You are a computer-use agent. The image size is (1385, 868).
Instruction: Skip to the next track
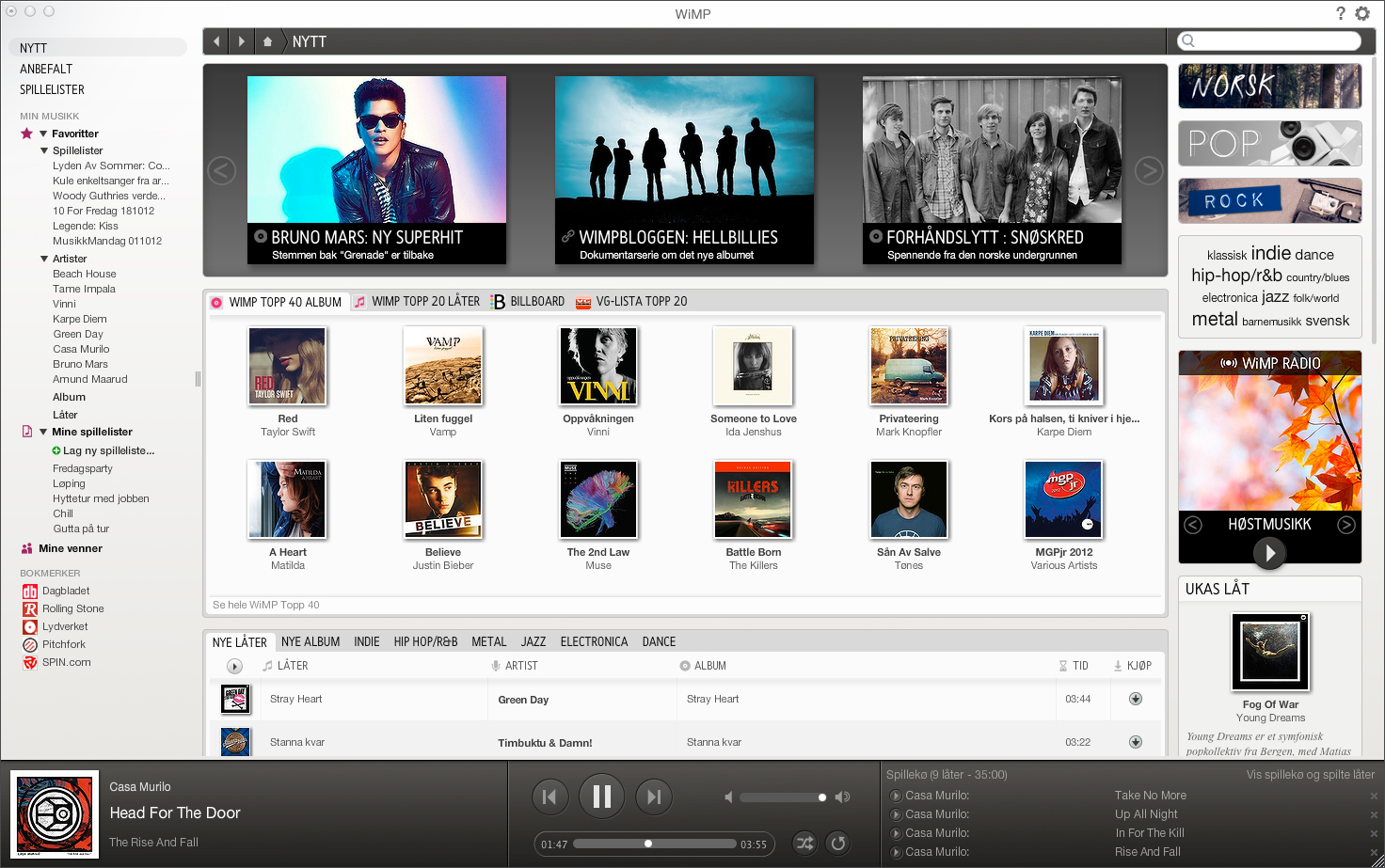pos(654,797)
